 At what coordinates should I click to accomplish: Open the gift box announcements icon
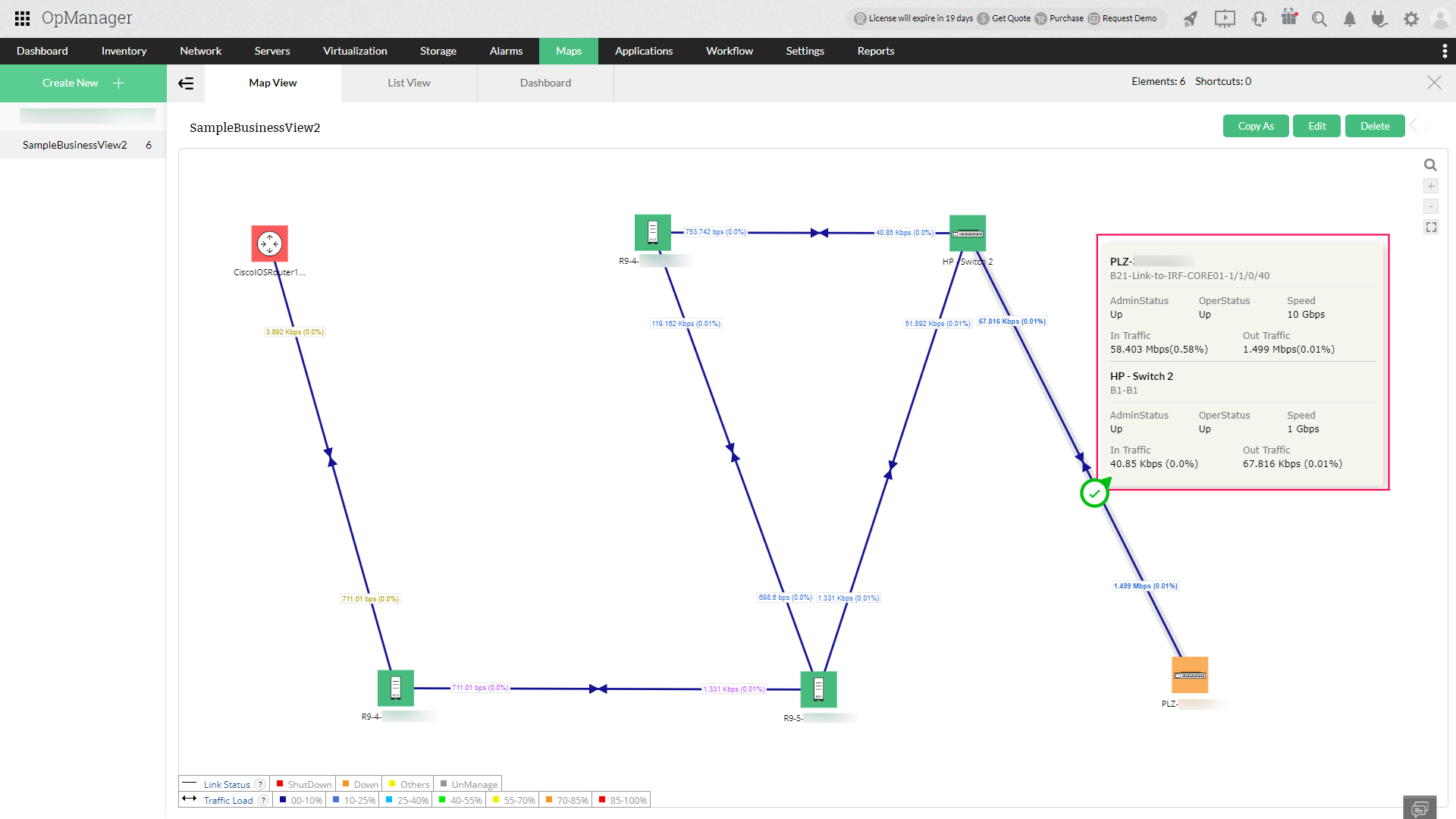[1289, 17]
